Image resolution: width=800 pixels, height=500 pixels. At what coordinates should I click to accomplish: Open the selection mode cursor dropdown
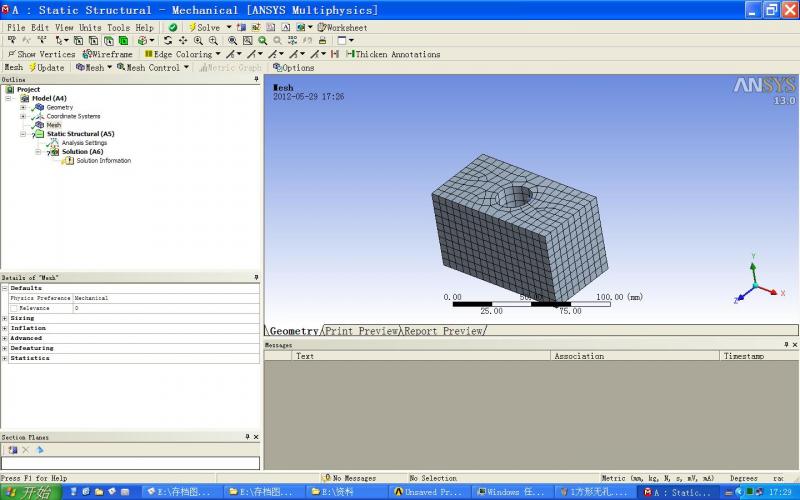[x=62, y=40]
